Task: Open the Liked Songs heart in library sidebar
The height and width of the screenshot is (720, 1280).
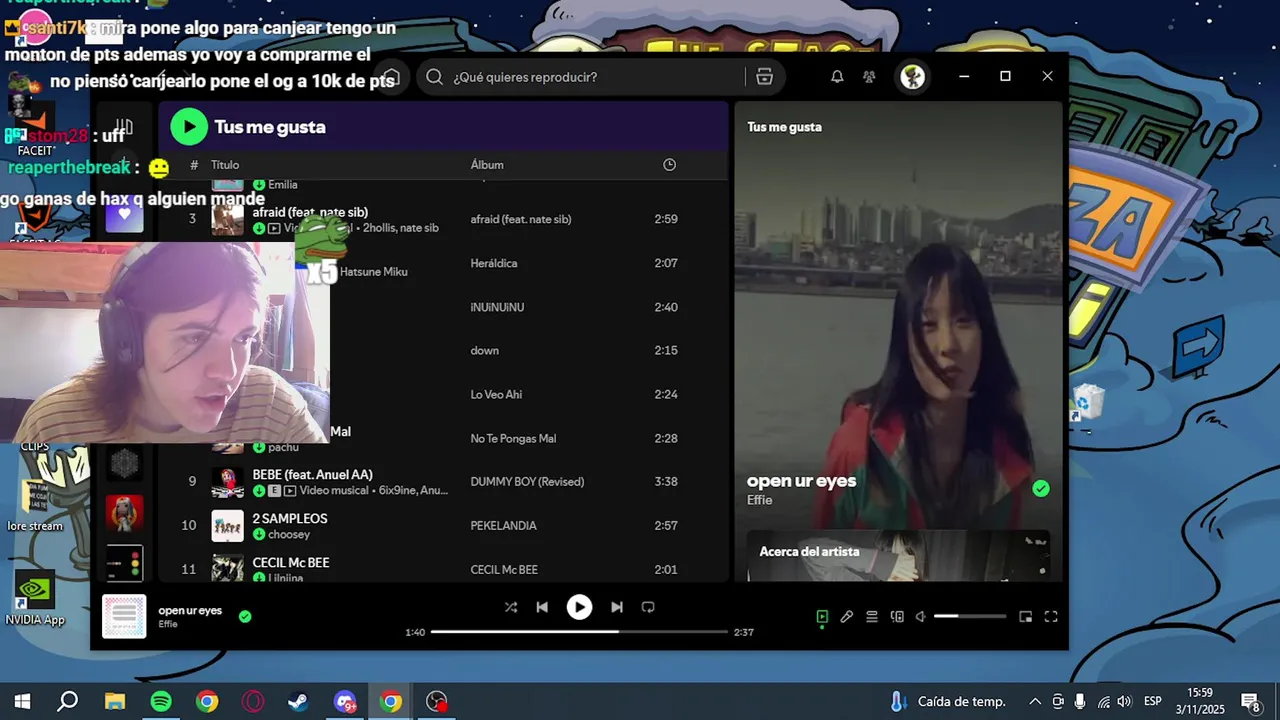Action: [124, 214]
